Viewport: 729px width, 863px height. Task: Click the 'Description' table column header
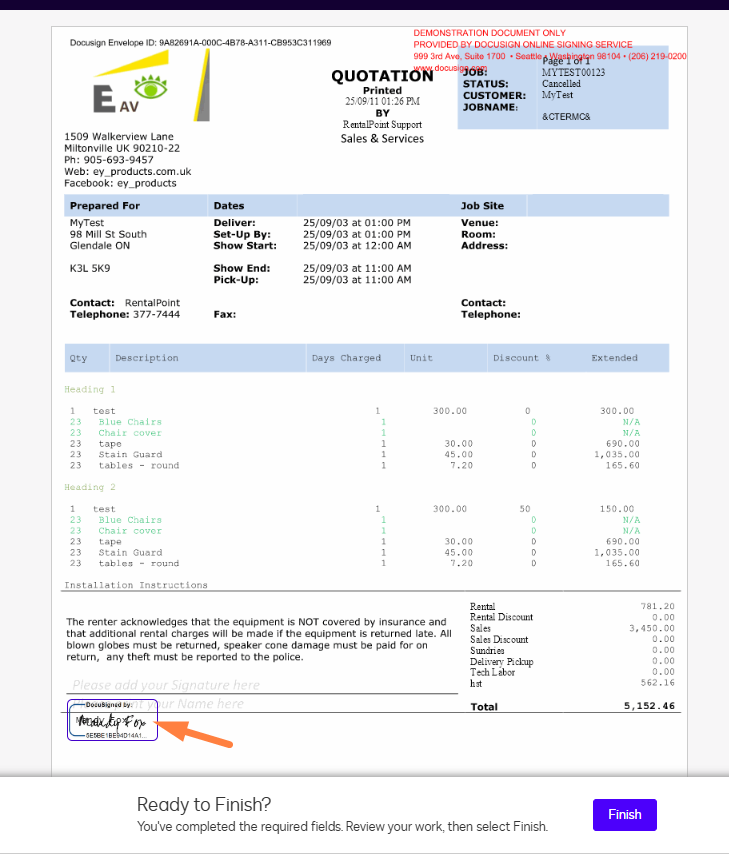(147, 358)
